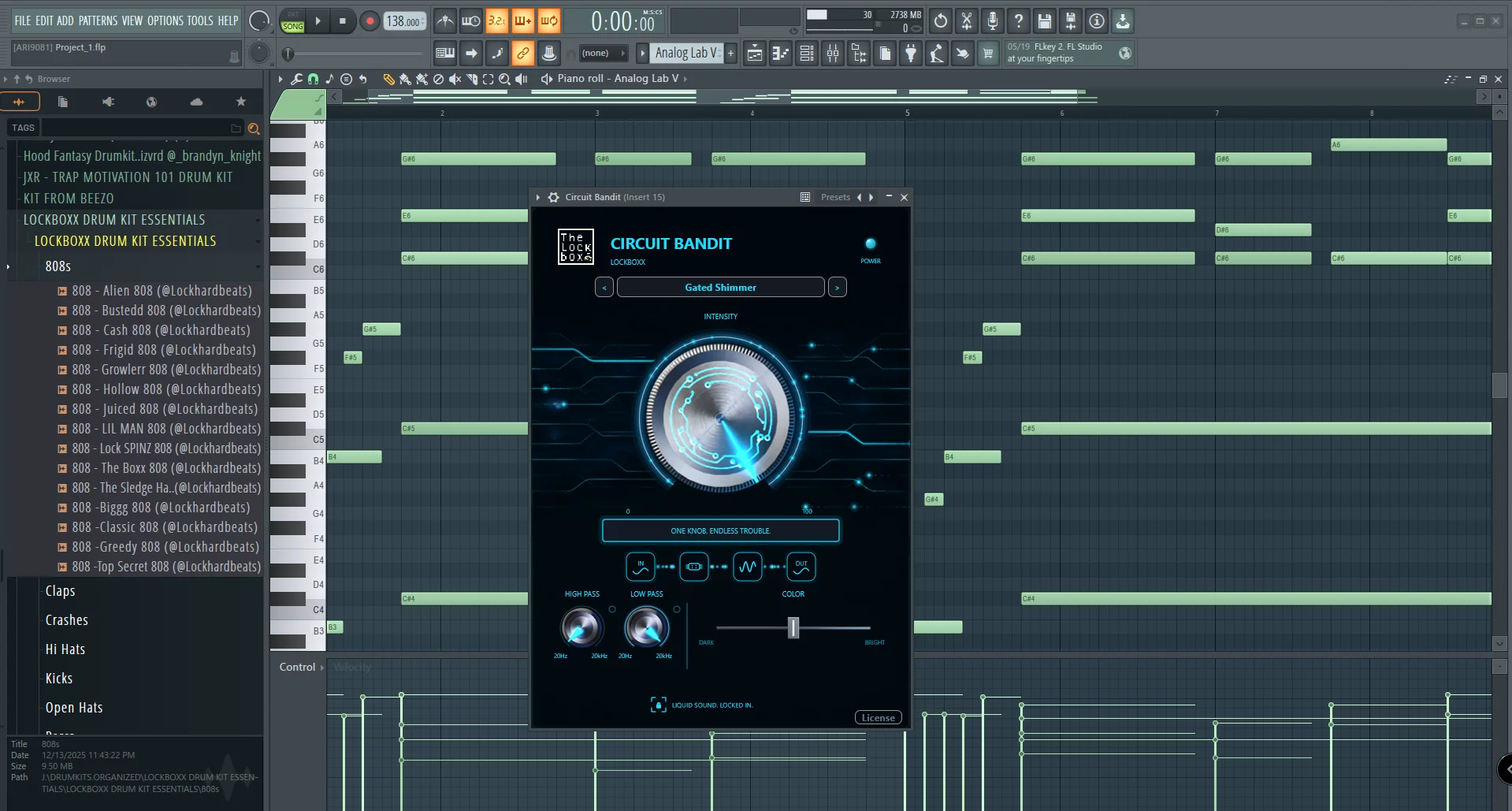The width and height of the screenshot is (1512, 811).
Task: Click the tempo 138.000 field
Action: coord(404,21)
